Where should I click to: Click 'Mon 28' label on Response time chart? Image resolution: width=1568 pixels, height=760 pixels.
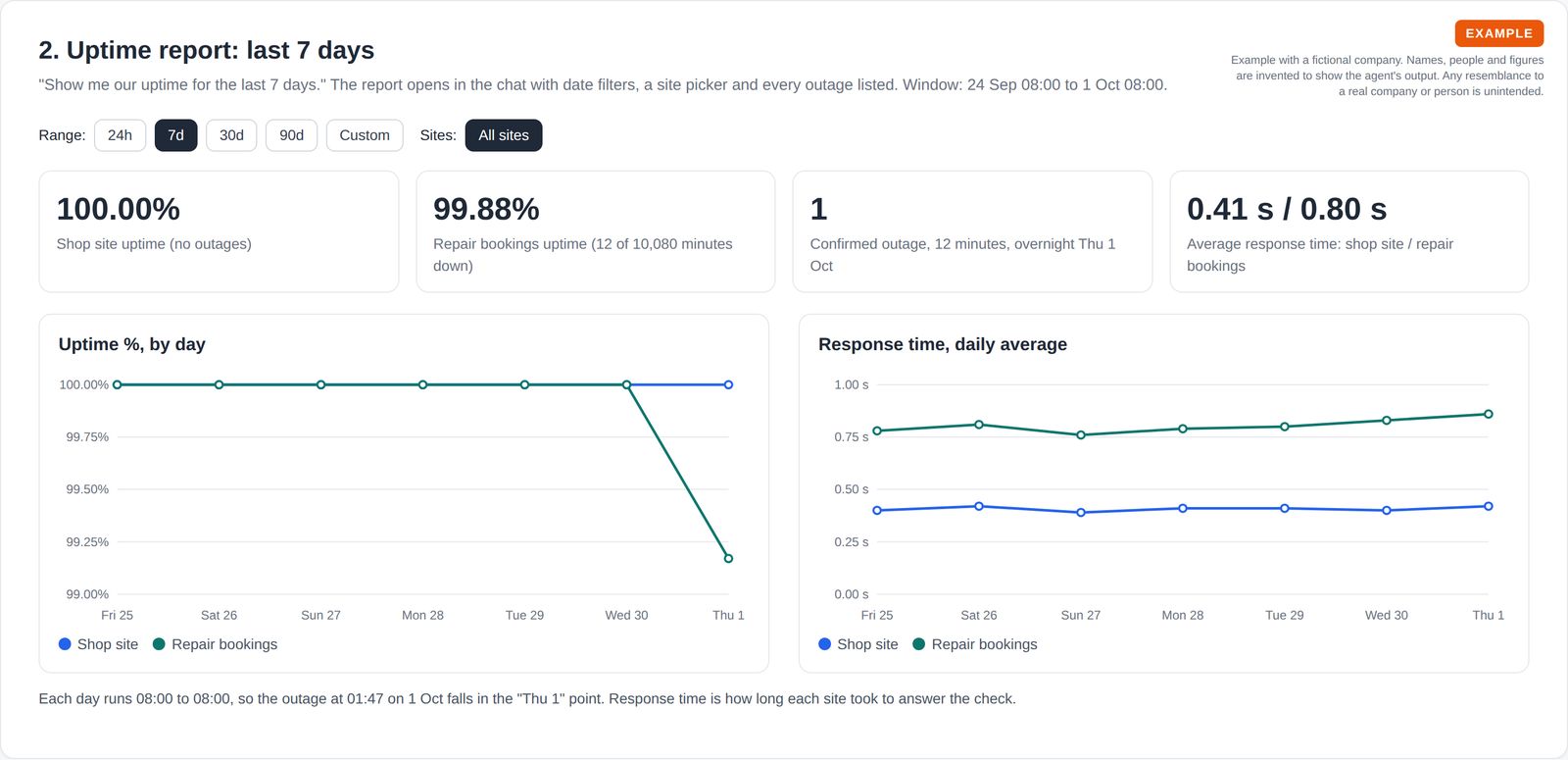(1183, 615)
